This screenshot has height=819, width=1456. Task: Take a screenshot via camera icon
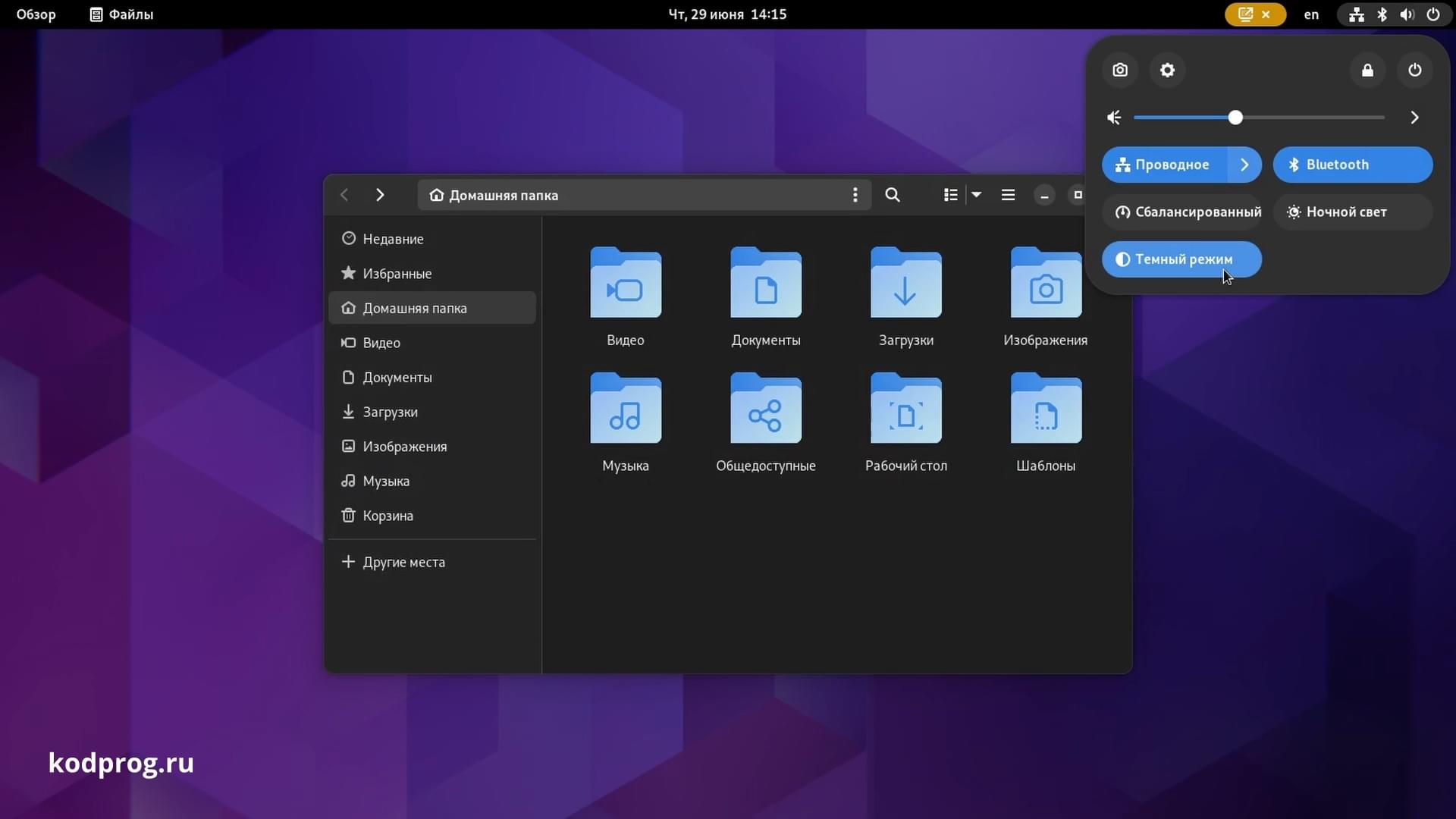[1120, 70]
